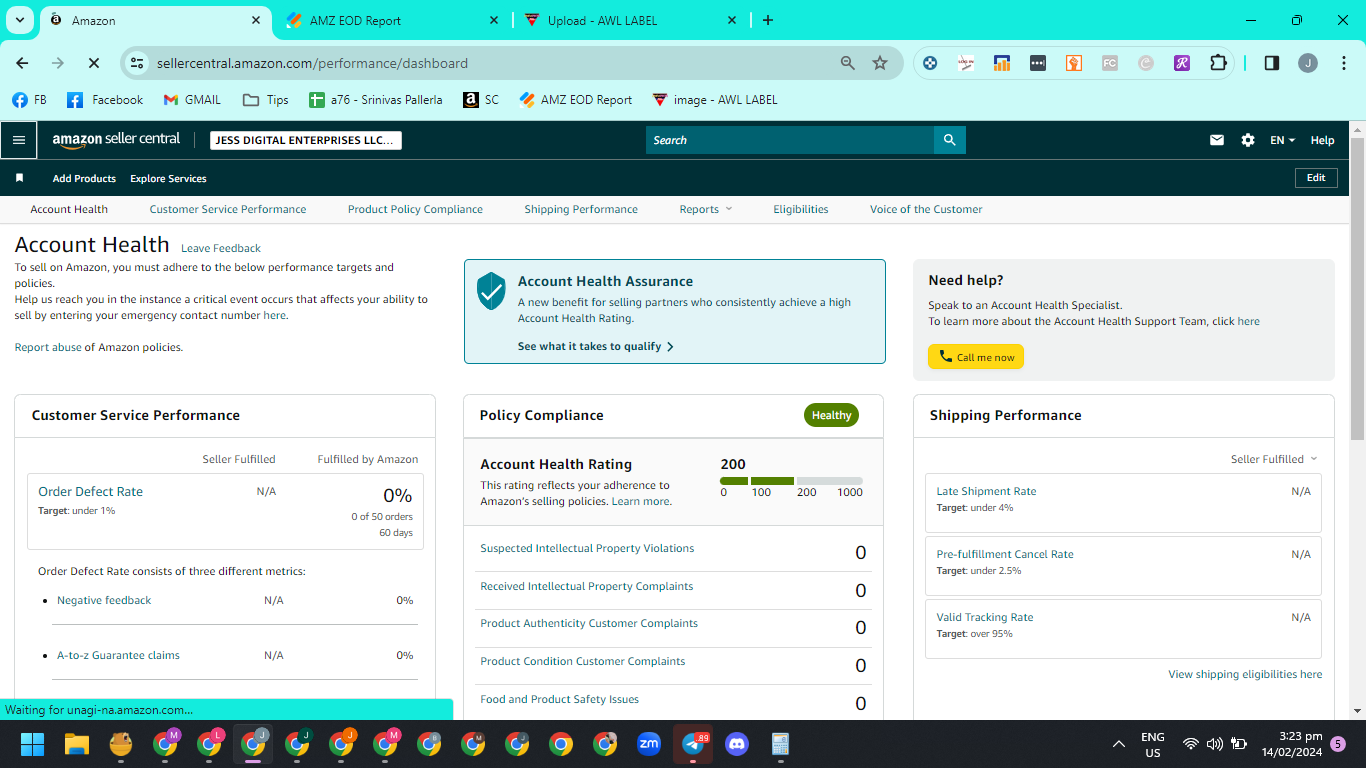
Task: Open Calculator from the taskbar
Action: click(781, 744)
